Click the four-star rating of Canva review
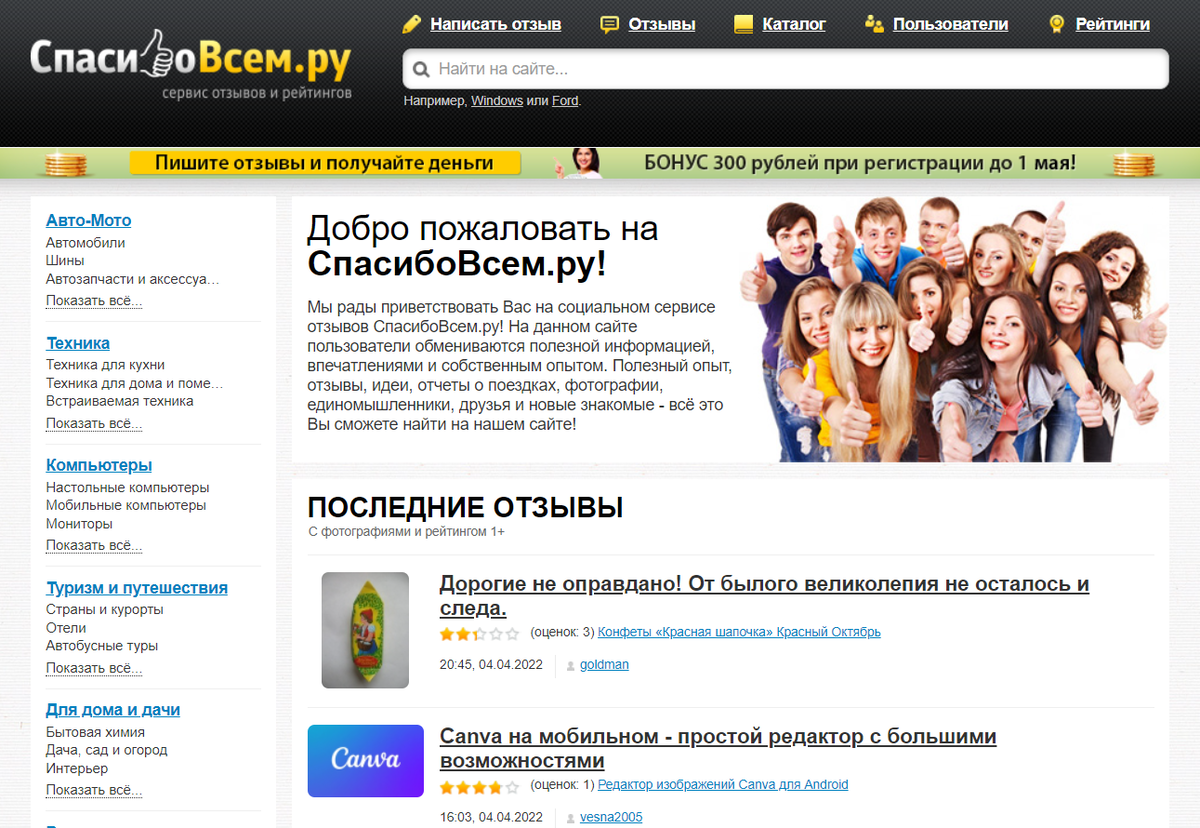1200x828 pixels. pos(480,787)
